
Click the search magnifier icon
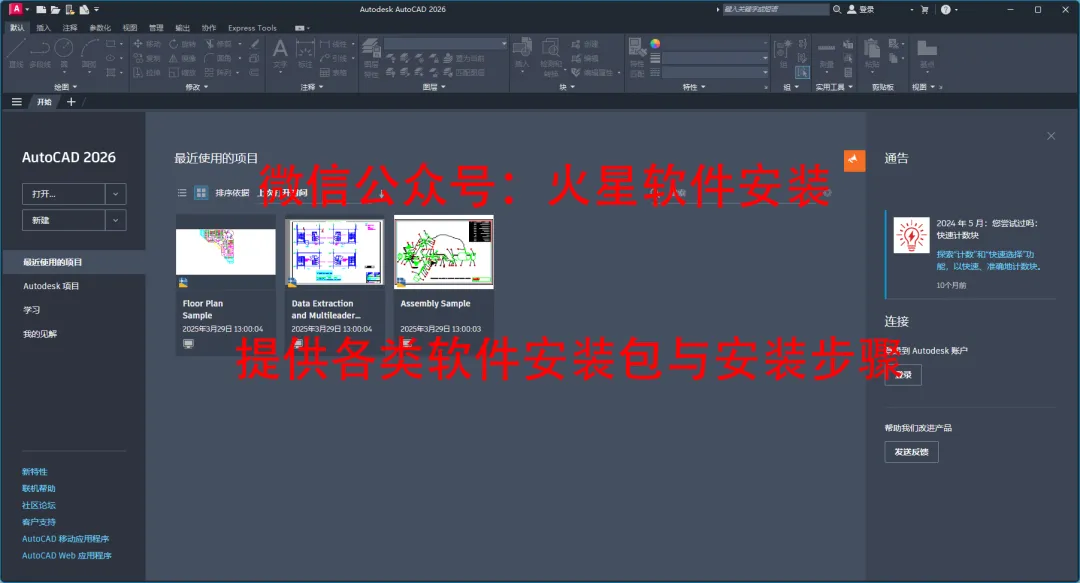(x=837, y=10)
